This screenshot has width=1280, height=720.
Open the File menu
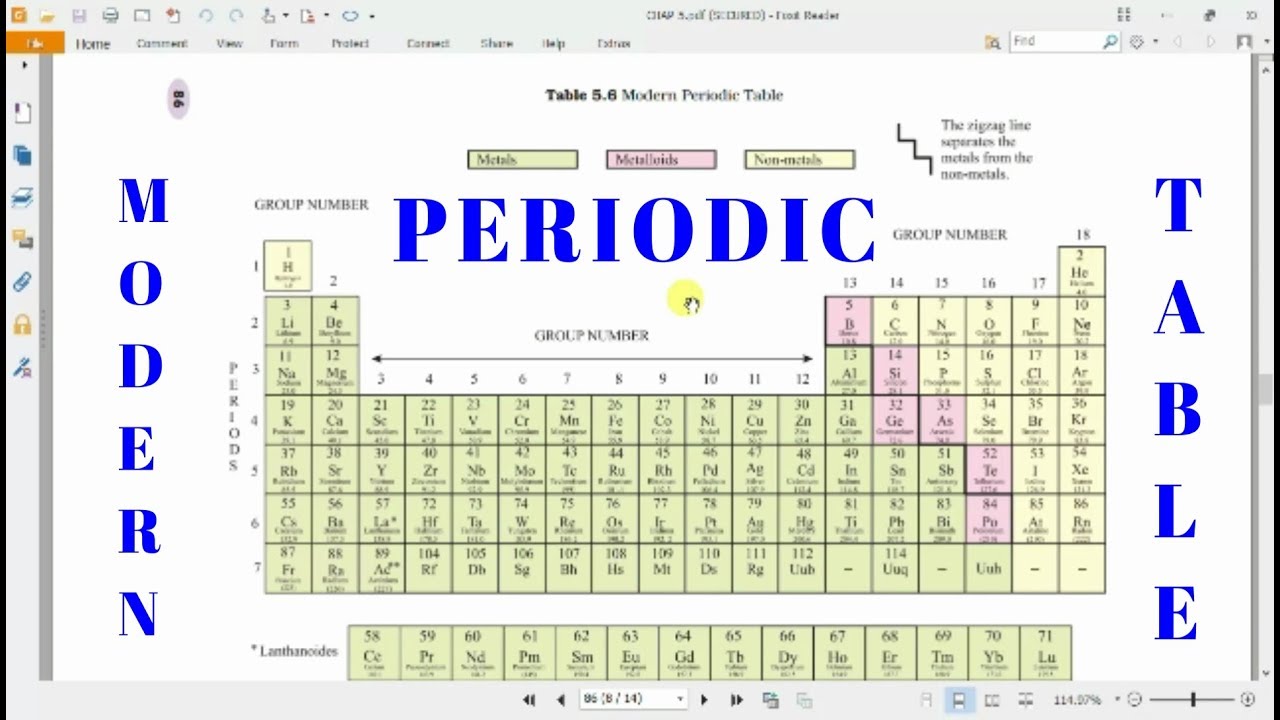click(35, 43)
